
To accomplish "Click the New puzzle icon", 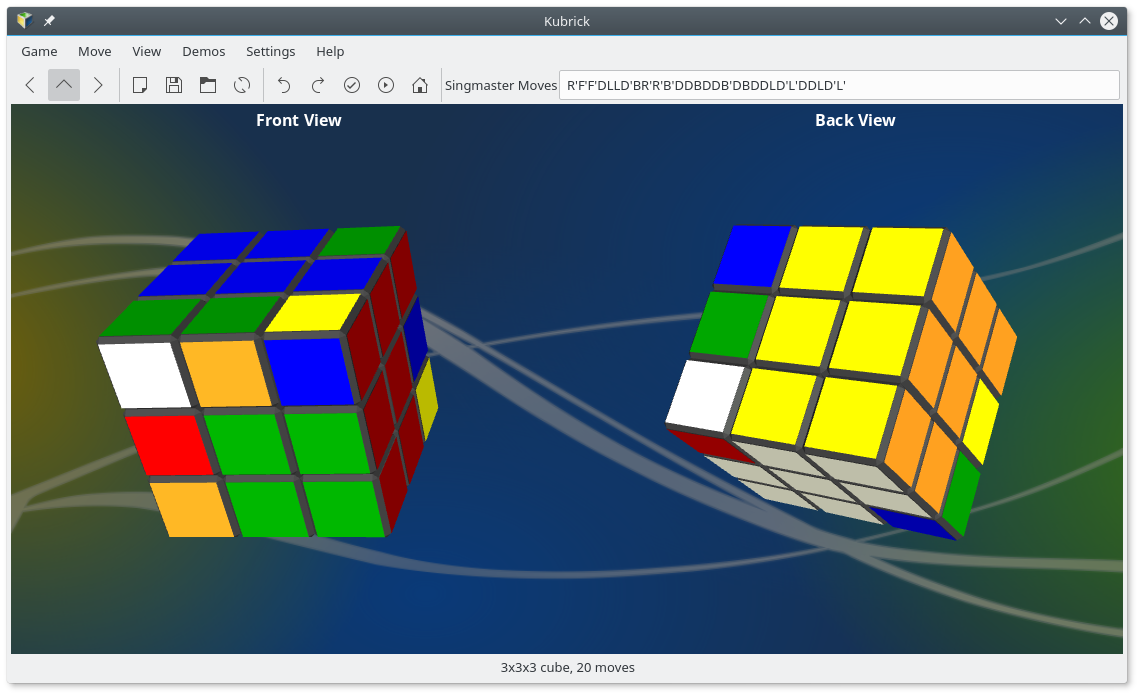I will [140, 85].
